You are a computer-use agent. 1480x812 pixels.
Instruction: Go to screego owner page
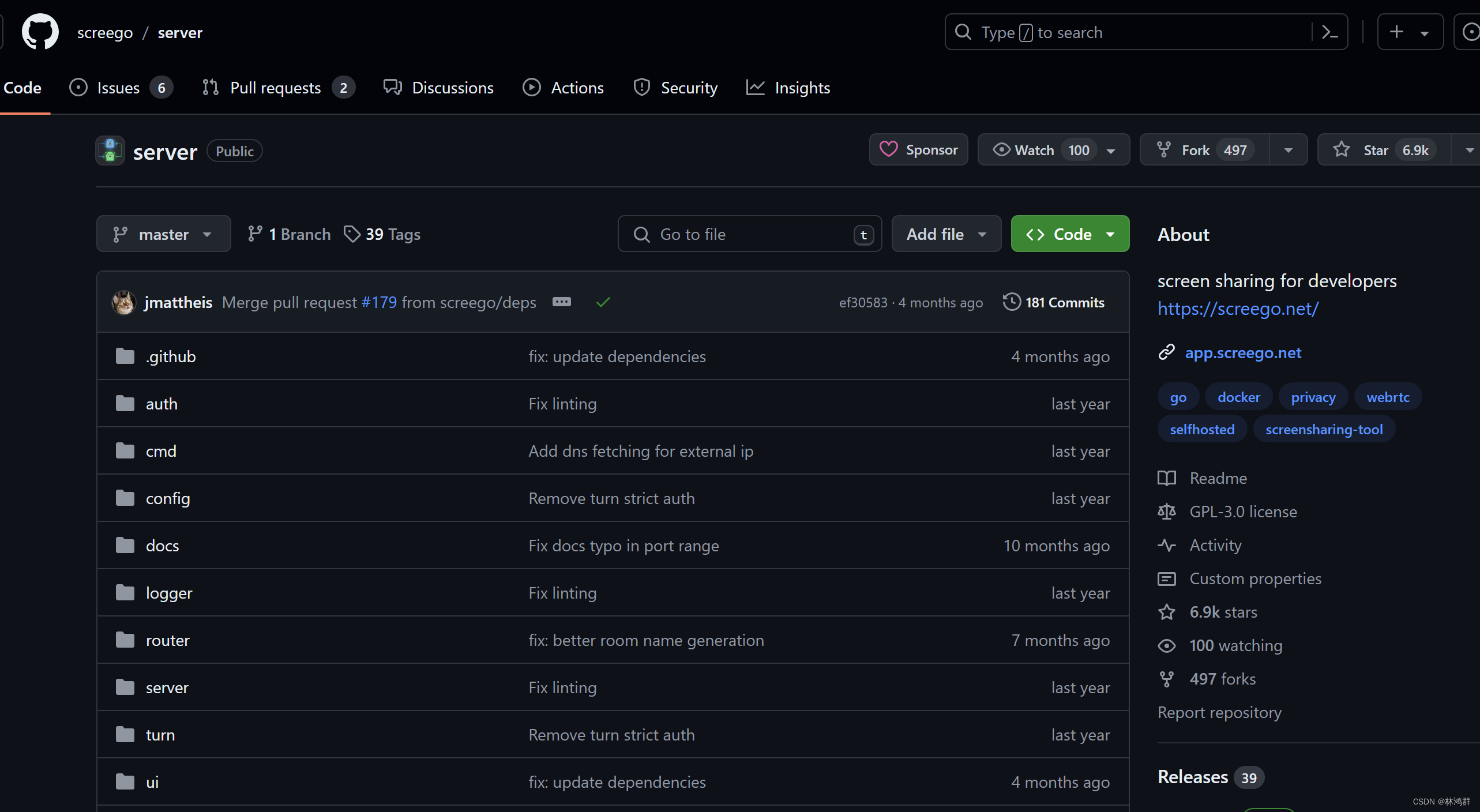tap(105, 33)
